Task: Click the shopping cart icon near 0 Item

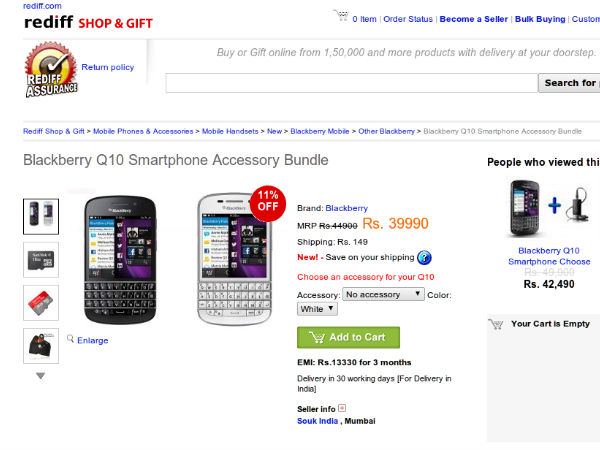Action: point(340,17)
